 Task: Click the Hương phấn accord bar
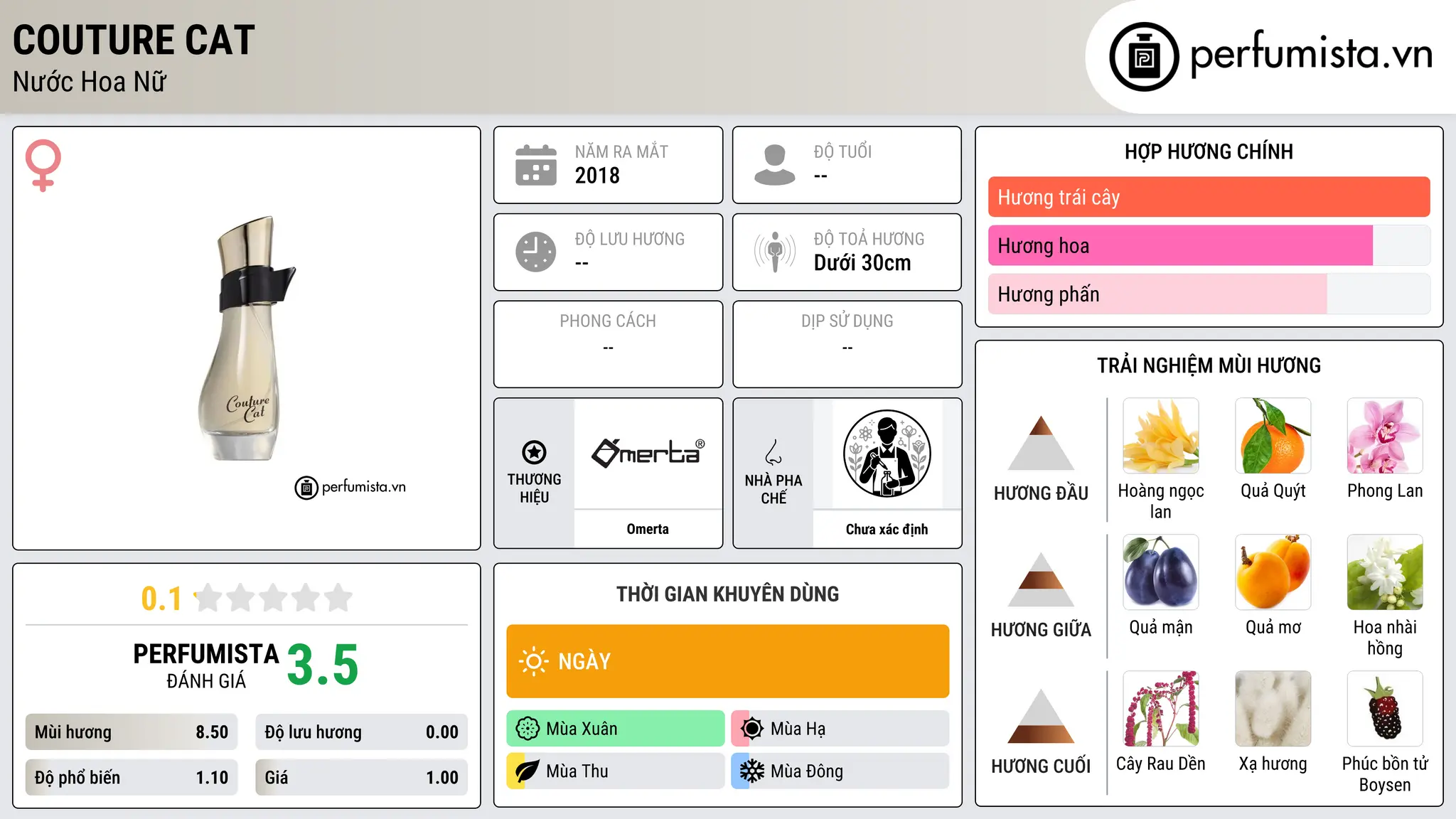pos(1209,294)
